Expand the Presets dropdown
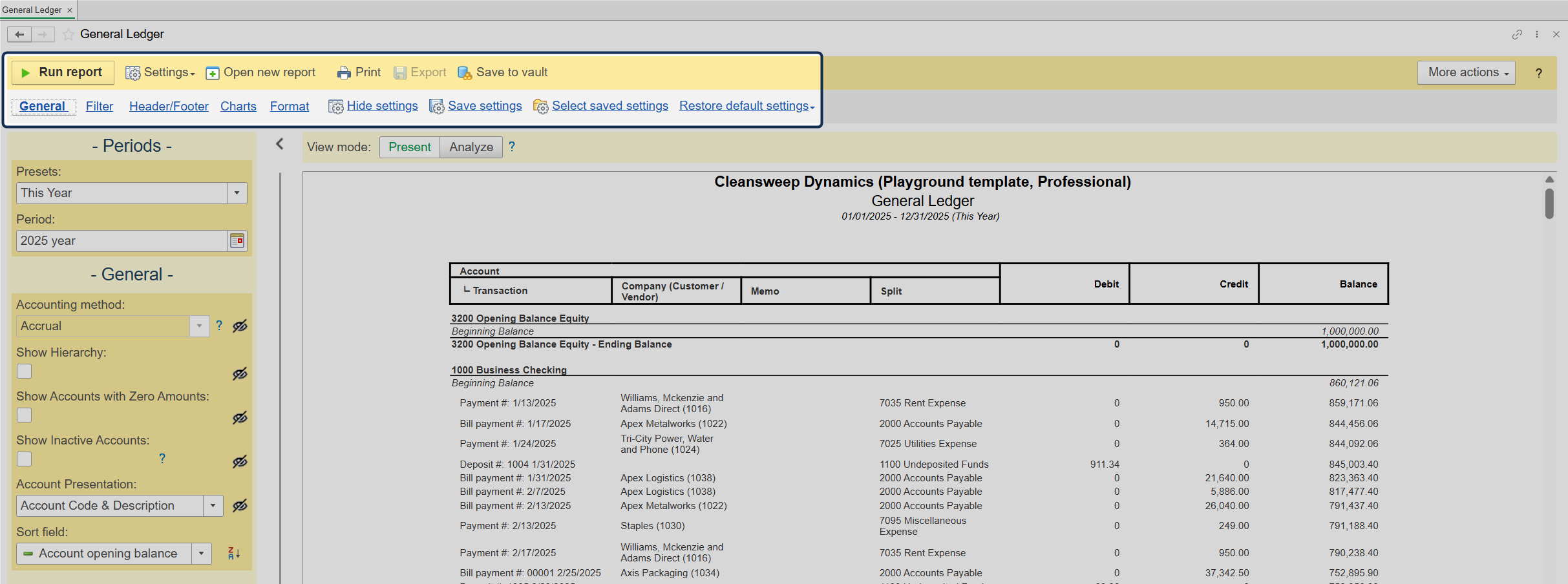 pos(237,193)
